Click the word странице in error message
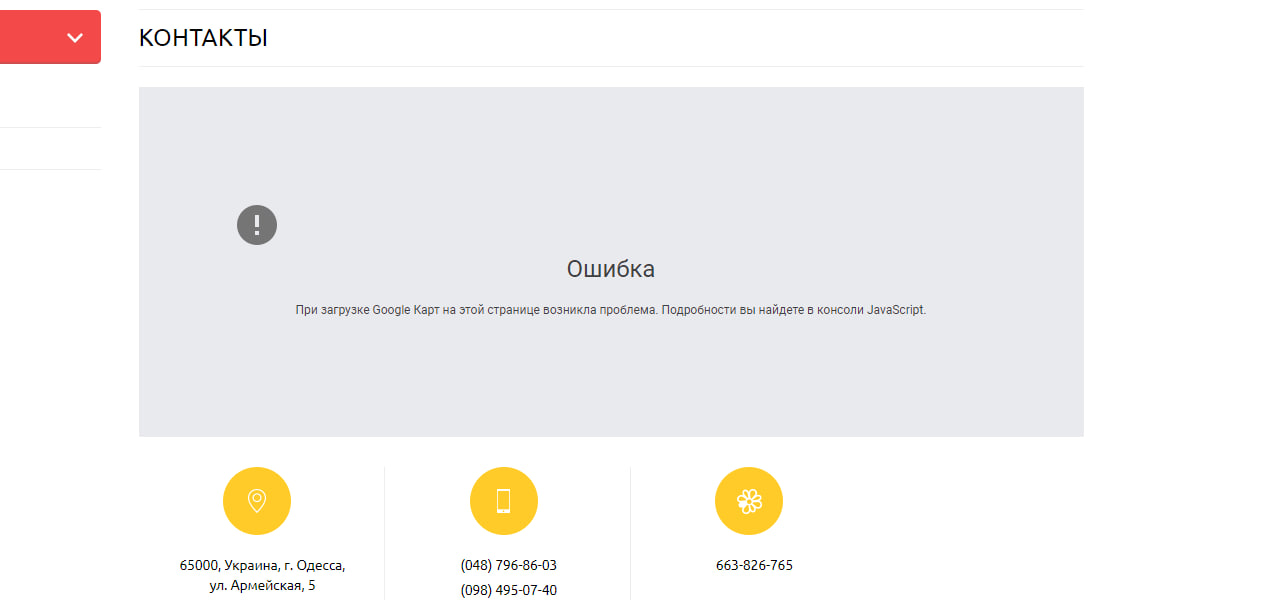This screenshot has width=1275, height=600. tap(519, 310)
